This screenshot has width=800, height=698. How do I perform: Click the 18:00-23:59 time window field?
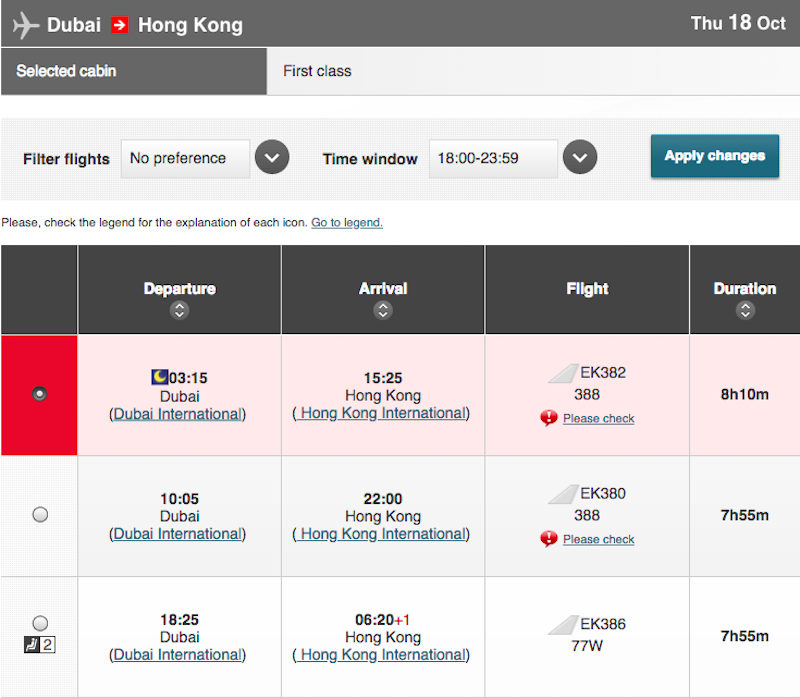click(x=493, y=159)
